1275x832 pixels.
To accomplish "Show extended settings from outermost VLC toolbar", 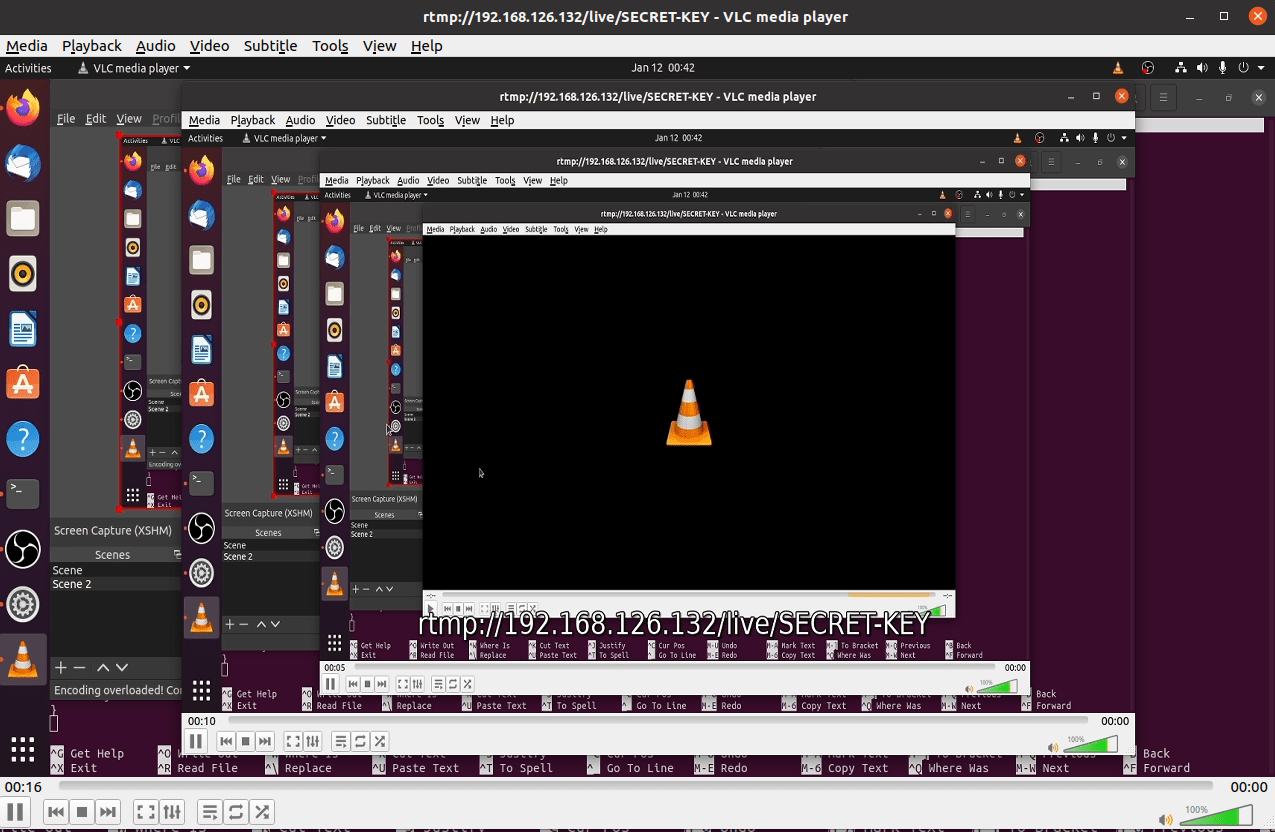I will (172, 812).
